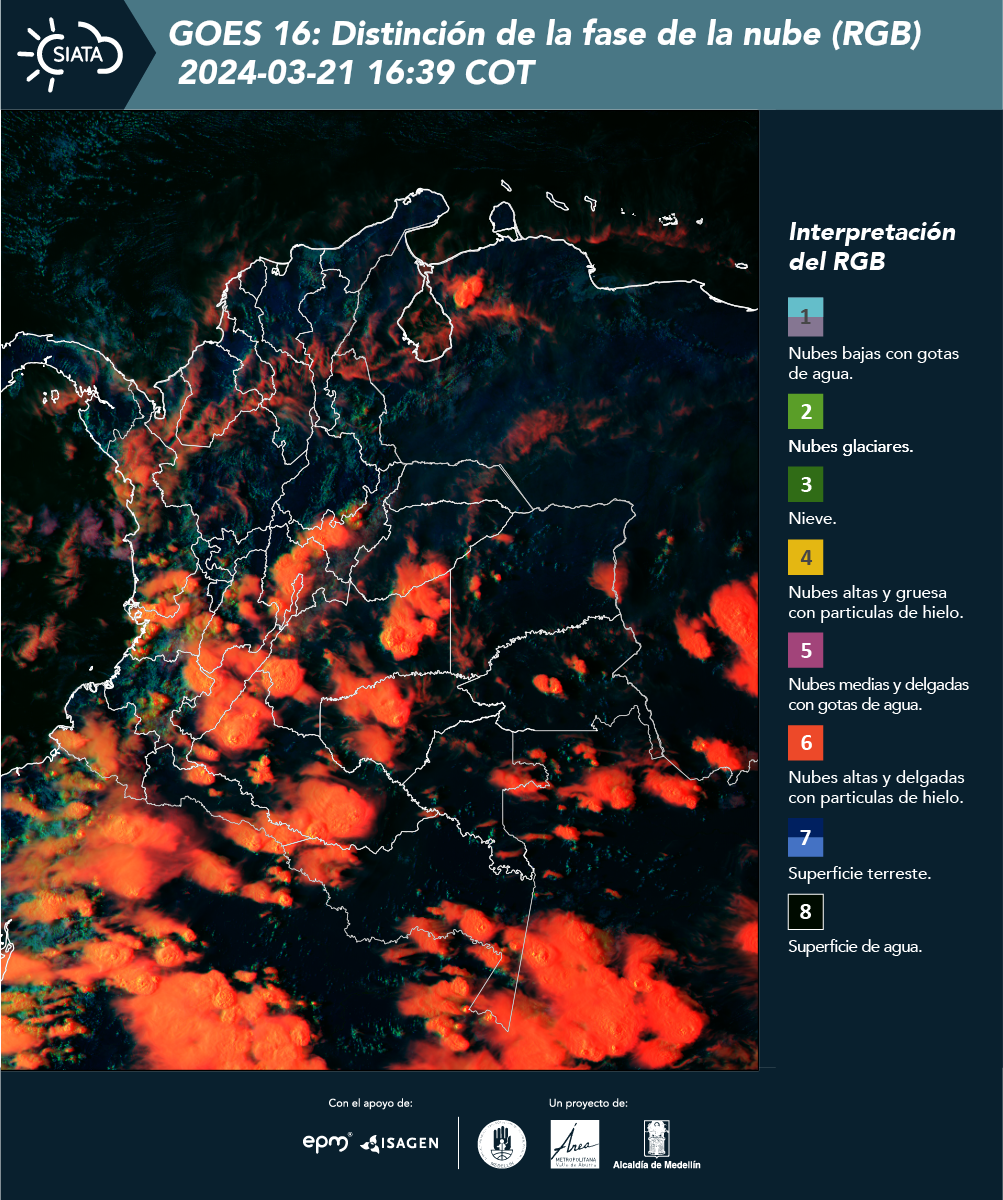The height and width of the screenshot is (1200, 1003).
Task: Click the round Medellín emblem logo
Action: (502, 1144)
